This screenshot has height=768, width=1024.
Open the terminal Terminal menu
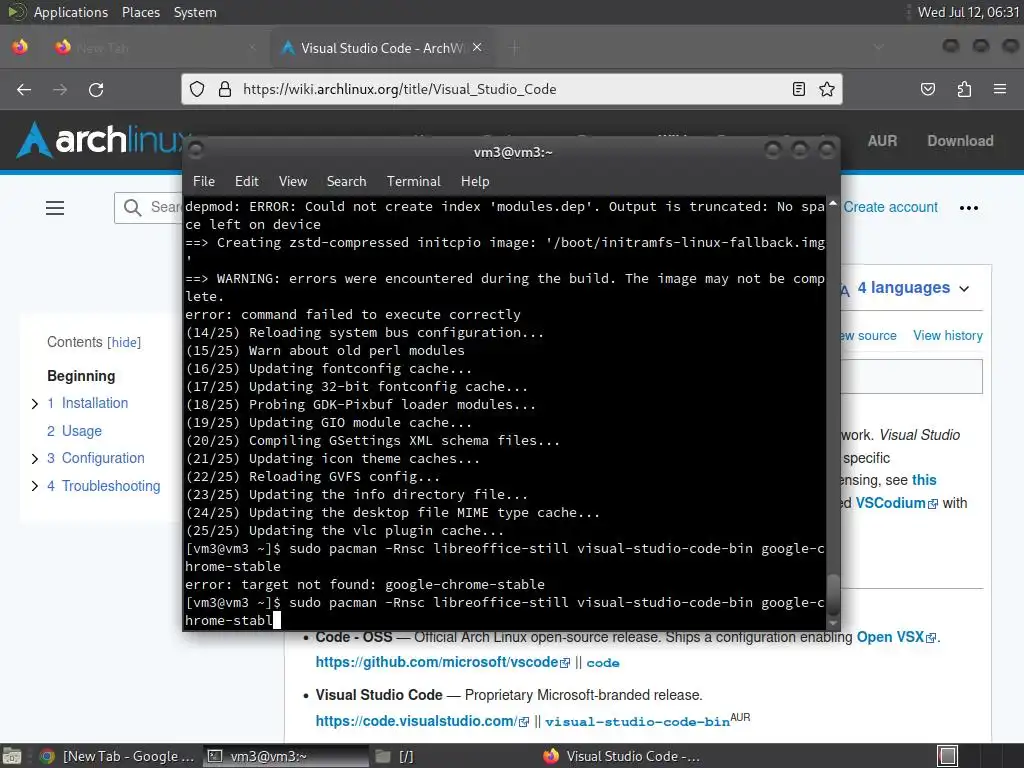(413, 182)
